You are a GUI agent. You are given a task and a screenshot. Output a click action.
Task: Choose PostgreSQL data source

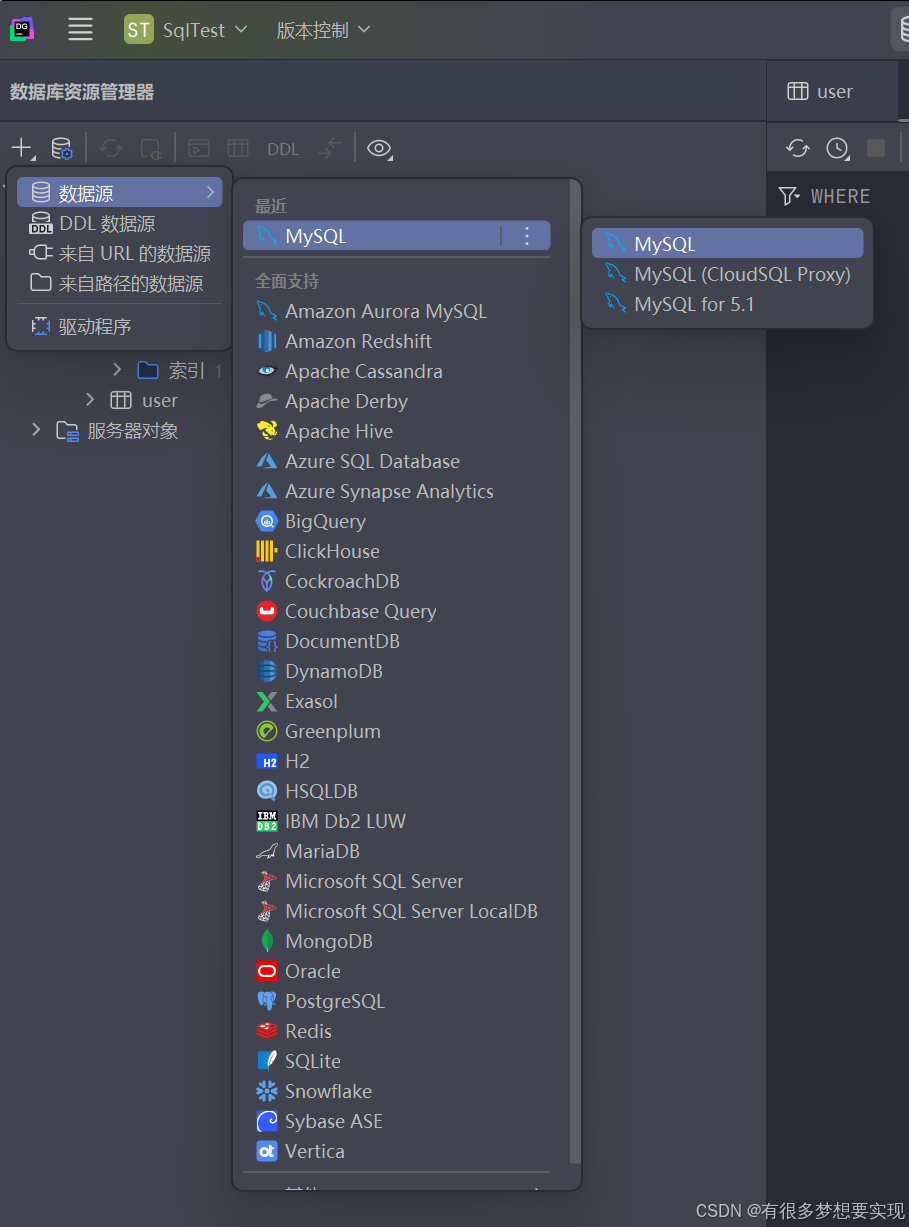click(396, 1001)
